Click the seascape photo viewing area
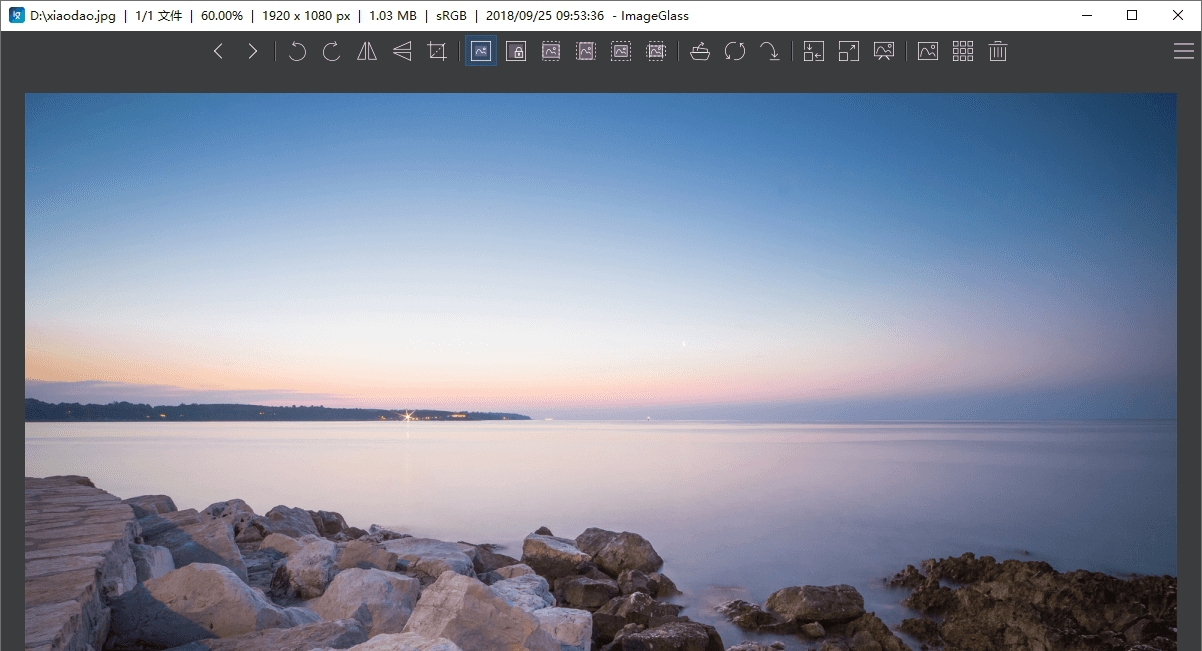The image size is (1202, 651). click(x=600, y=370)
